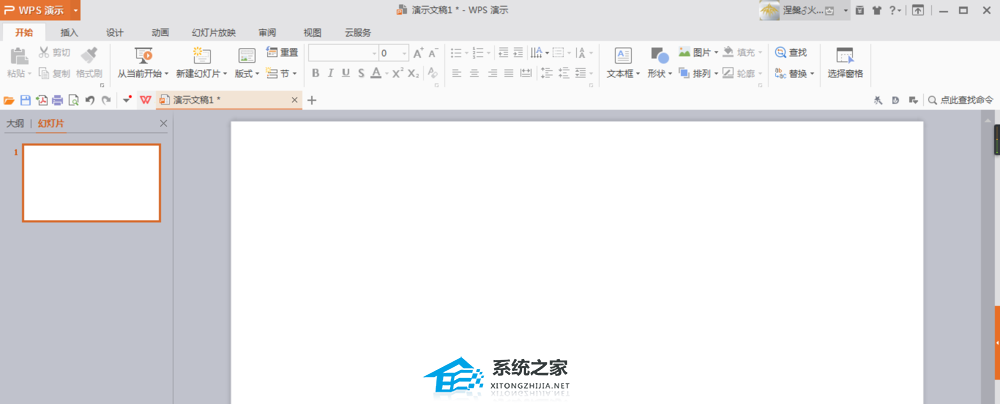The height and width of the screenshot is (404, 1000).
Task: Click the font color A swatch
Action: [x=376, y=73]
